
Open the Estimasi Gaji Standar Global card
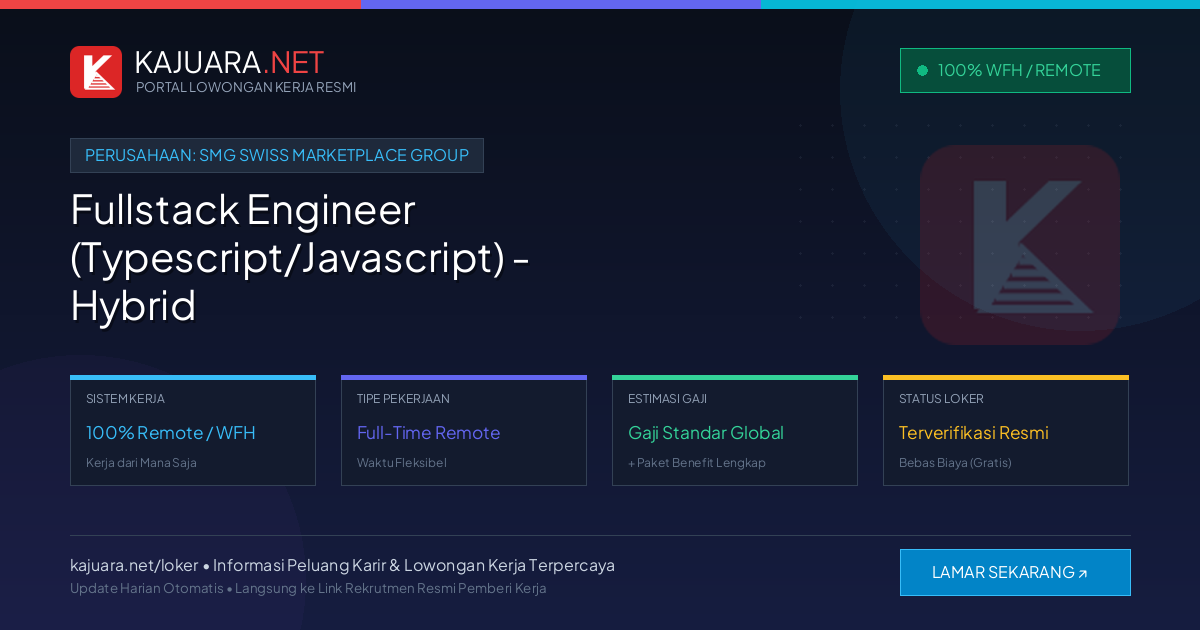735,431
